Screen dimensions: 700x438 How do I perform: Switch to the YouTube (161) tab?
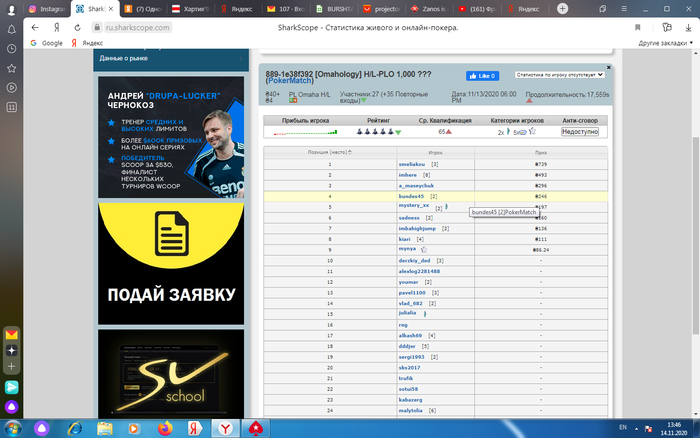click(x=477, y=9)
